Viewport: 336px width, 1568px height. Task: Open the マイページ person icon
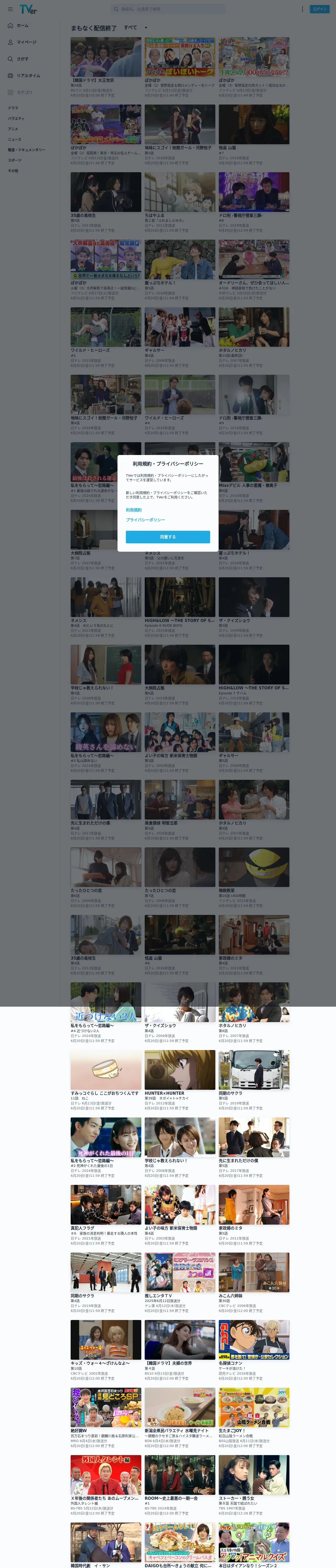(x=10, y=42)
